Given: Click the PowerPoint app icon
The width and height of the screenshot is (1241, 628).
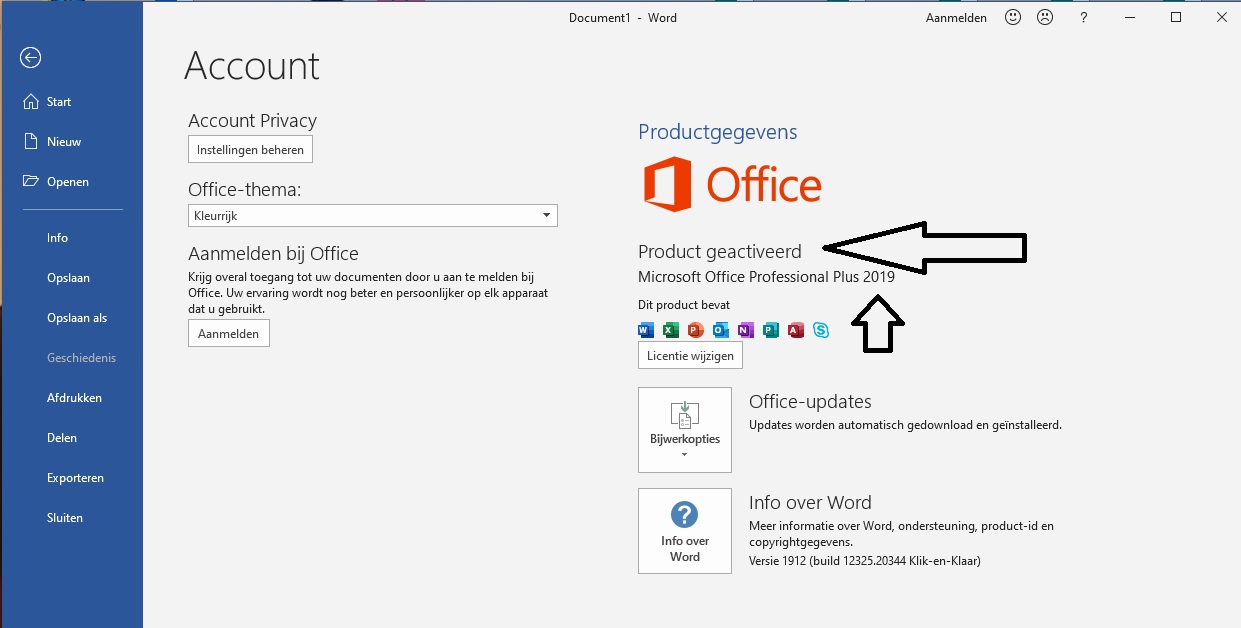Looking at the screenshot, I should (x=696, y=330).
